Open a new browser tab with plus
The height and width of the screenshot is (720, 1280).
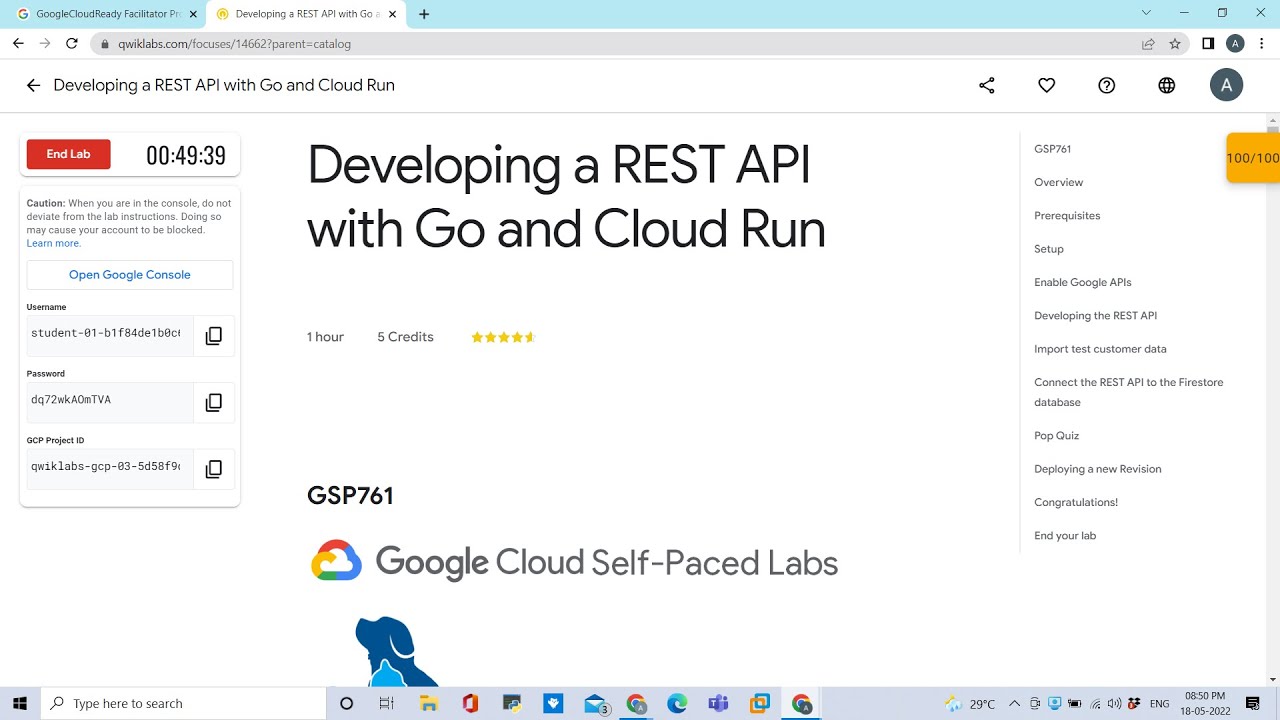click(424, 14)
